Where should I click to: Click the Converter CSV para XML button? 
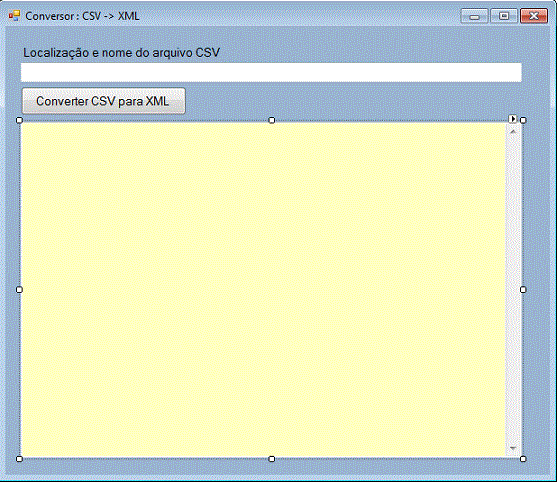(x=103, y=101)
